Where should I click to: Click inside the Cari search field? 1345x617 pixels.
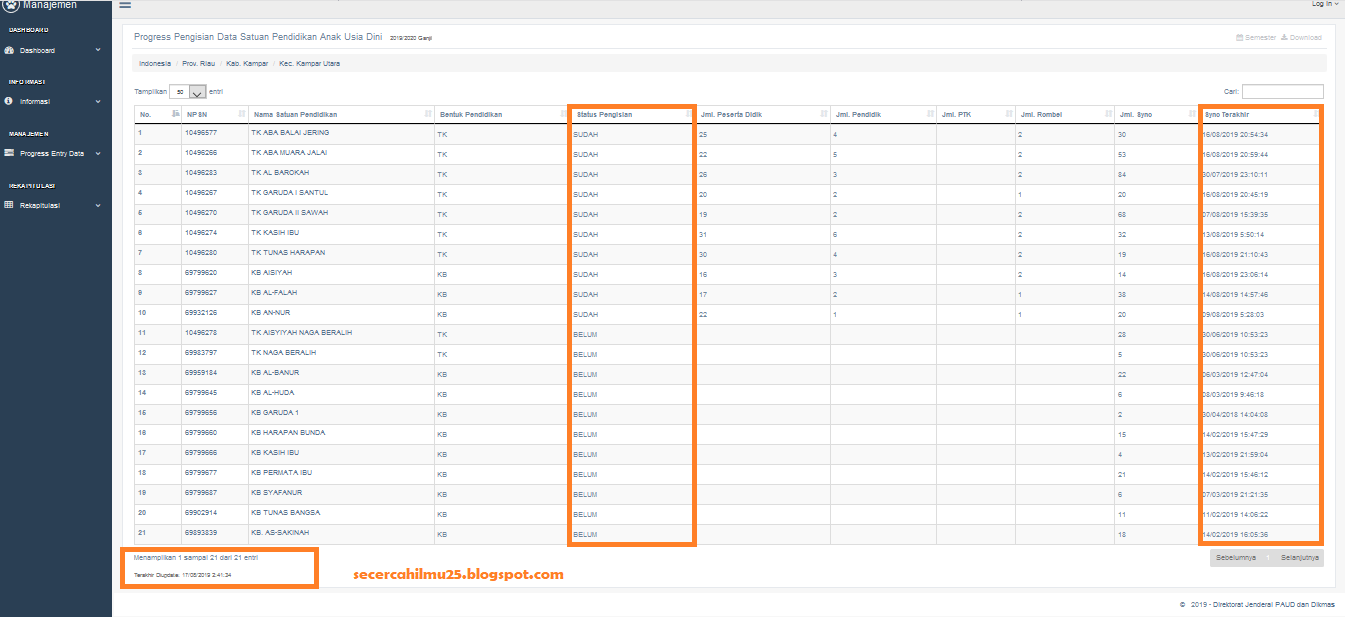click(1282, 90)
